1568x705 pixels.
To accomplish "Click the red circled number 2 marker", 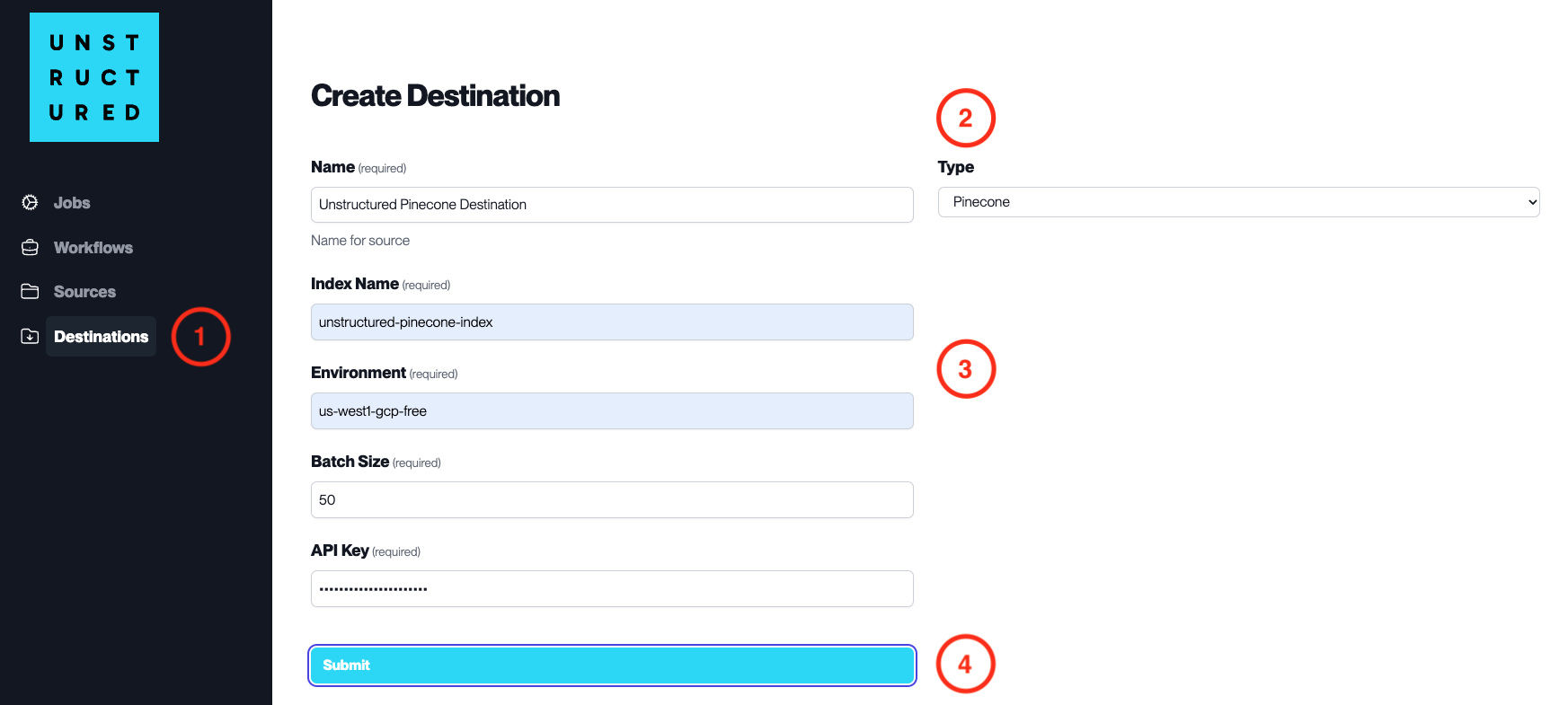I will coord(966,118).
